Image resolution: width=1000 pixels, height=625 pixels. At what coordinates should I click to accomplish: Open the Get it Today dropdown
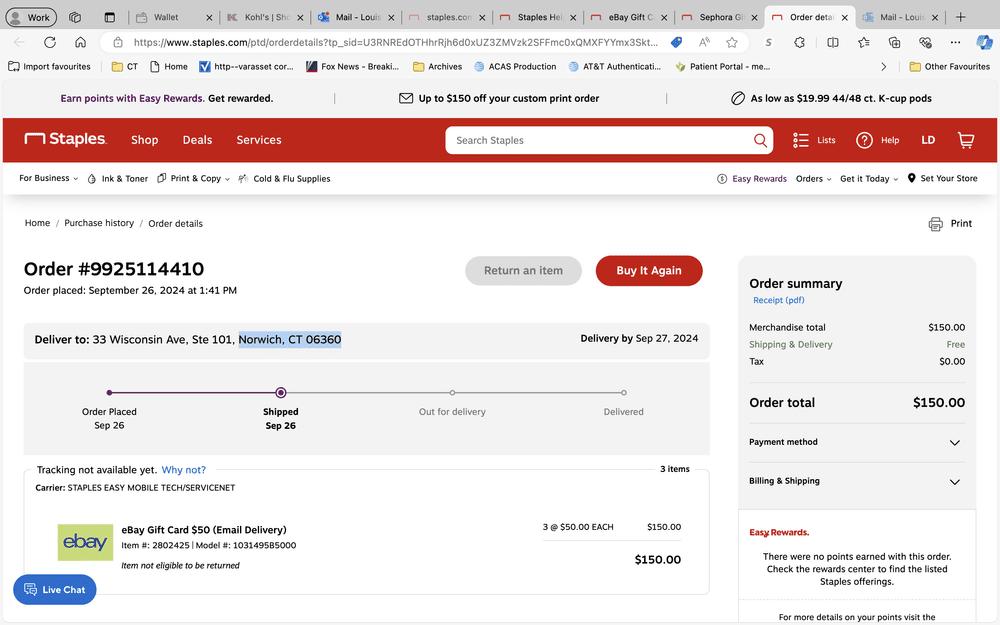click(x=869, y=179)
